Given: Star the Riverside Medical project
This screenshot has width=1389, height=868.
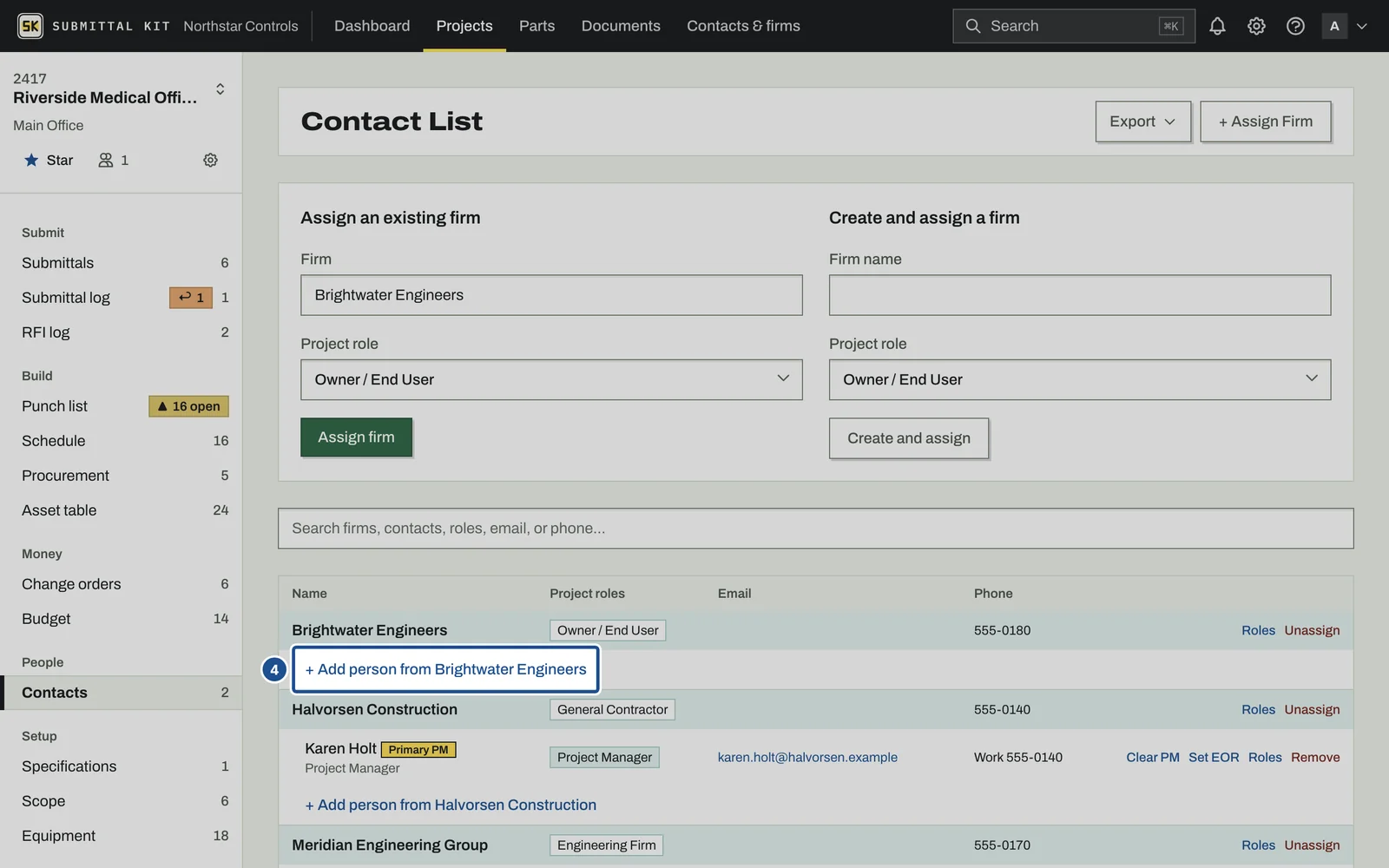Looking at the screenshot, I should click(x=49, y=160).
